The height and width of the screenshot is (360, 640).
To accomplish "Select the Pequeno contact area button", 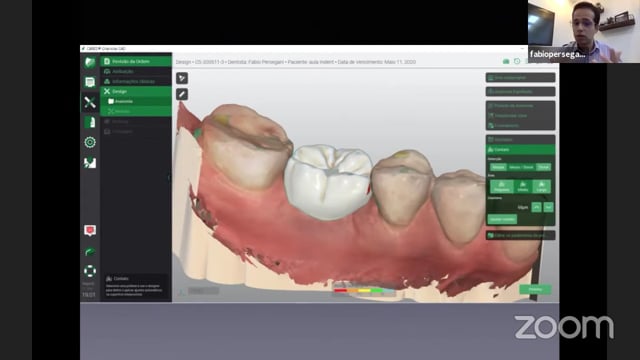I will tap(501, 187).
